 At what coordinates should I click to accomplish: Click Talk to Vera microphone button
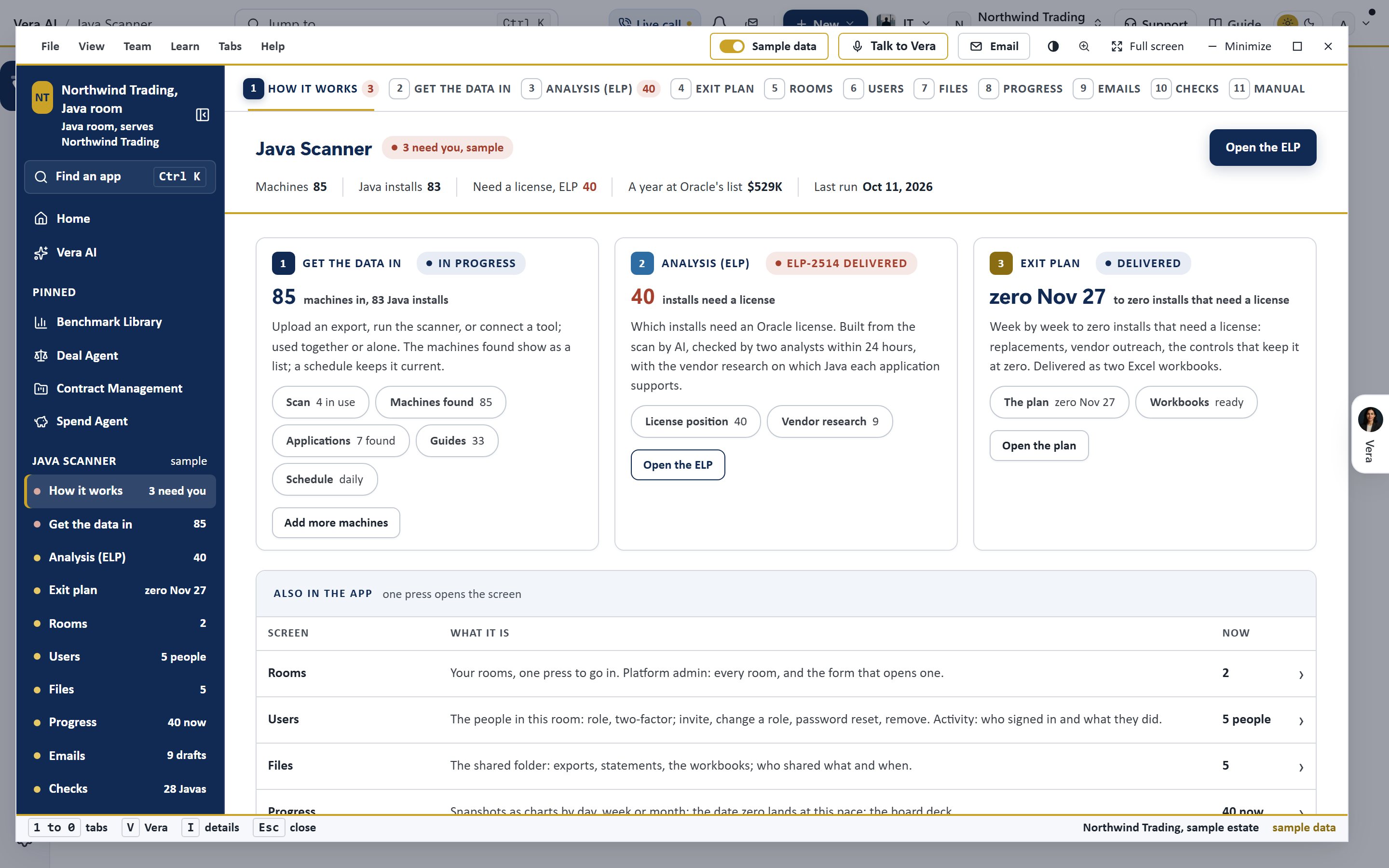point(893,46)
